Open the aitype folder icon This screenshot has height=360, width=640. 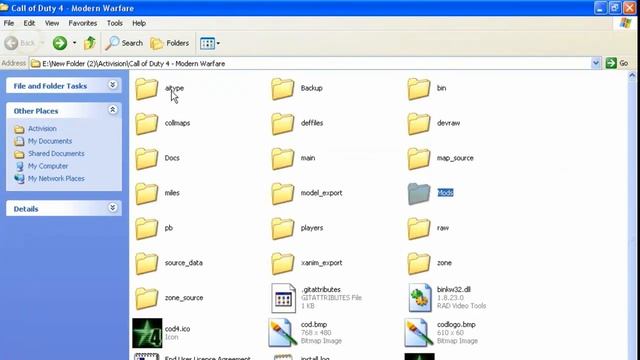(147, 89)
